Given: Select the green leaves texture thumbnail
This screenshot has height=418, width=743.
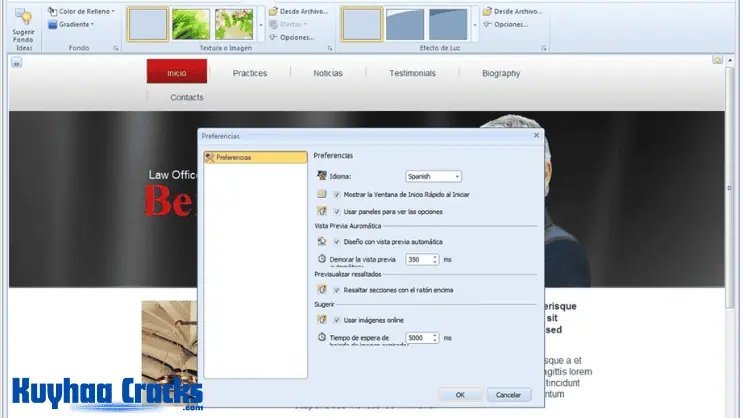Looking at the screenshot, I should point(190,24).
